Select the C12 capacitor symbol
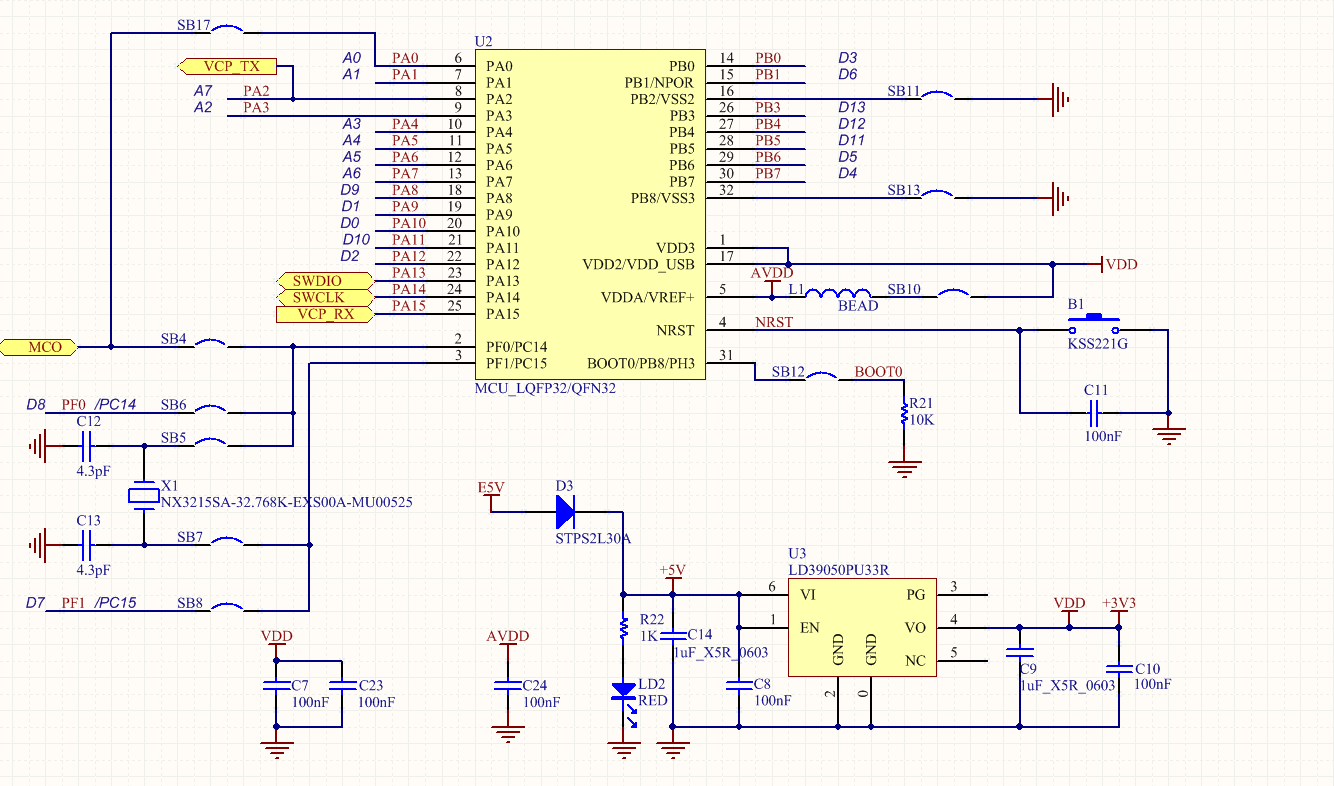Viewport: 1334px width, 786px height. pyautogui.click(x=85, y=446)
